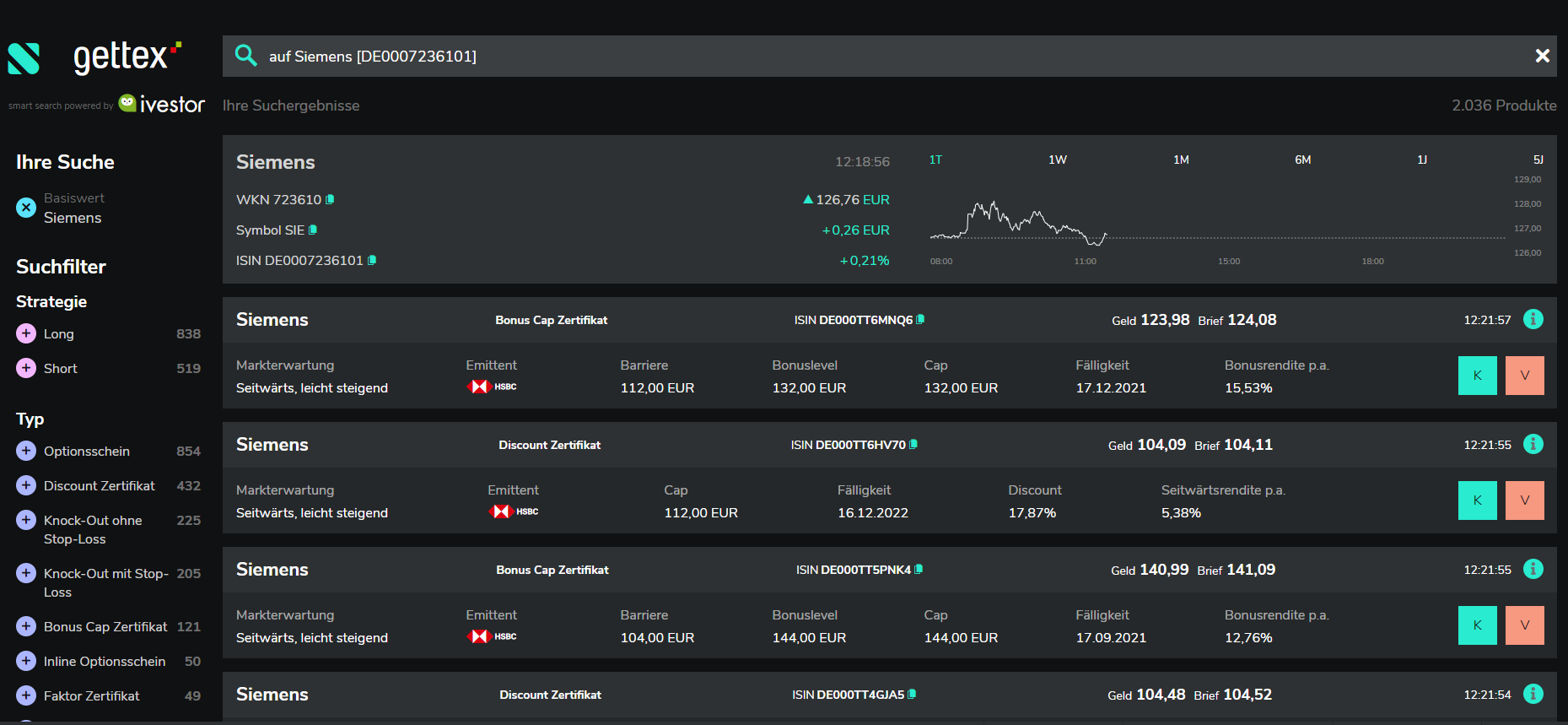This screenshot has height=725, width=1568.
Task: Open Siemens Discount Zertifikat Geld 104,48
Action: (x=890, y=695)
